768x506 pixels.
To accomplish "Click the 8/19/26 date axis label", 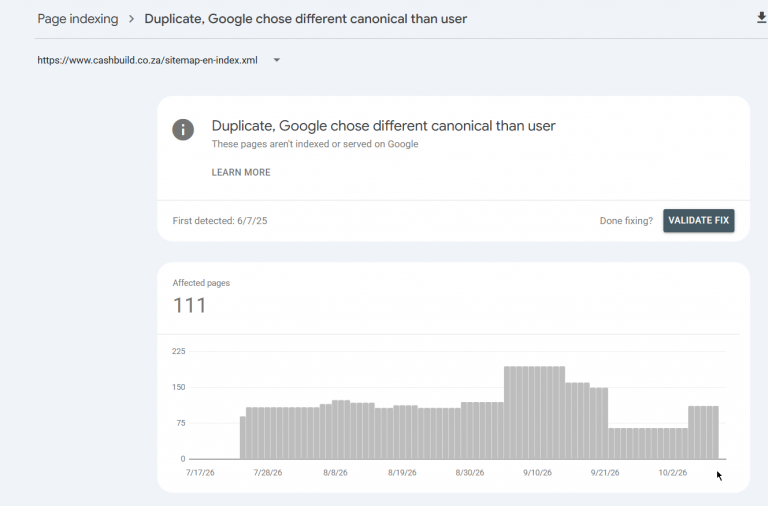I will pos(402,473).
